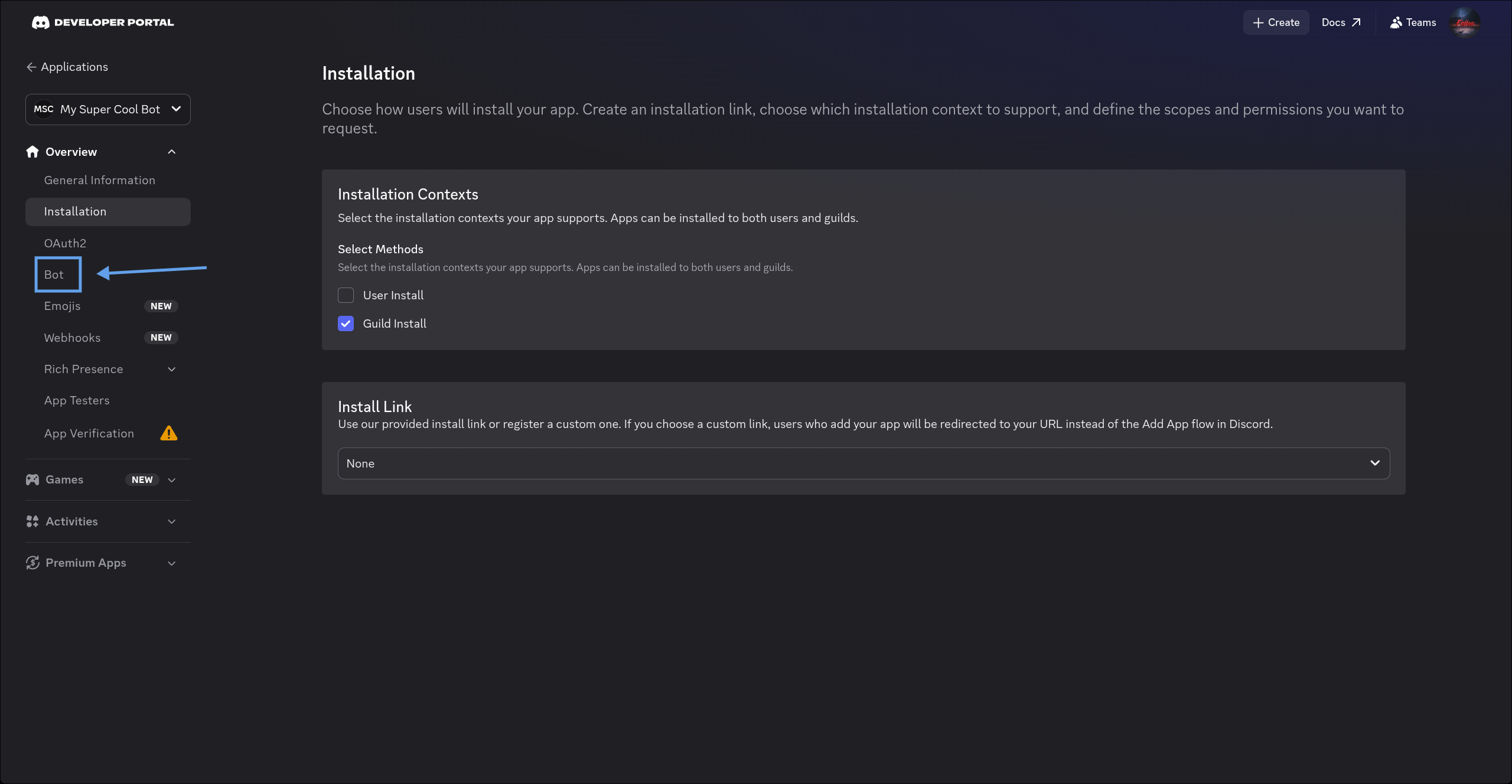
Task: Click the Activities shapes icon
Action: [x=32, y=521]
